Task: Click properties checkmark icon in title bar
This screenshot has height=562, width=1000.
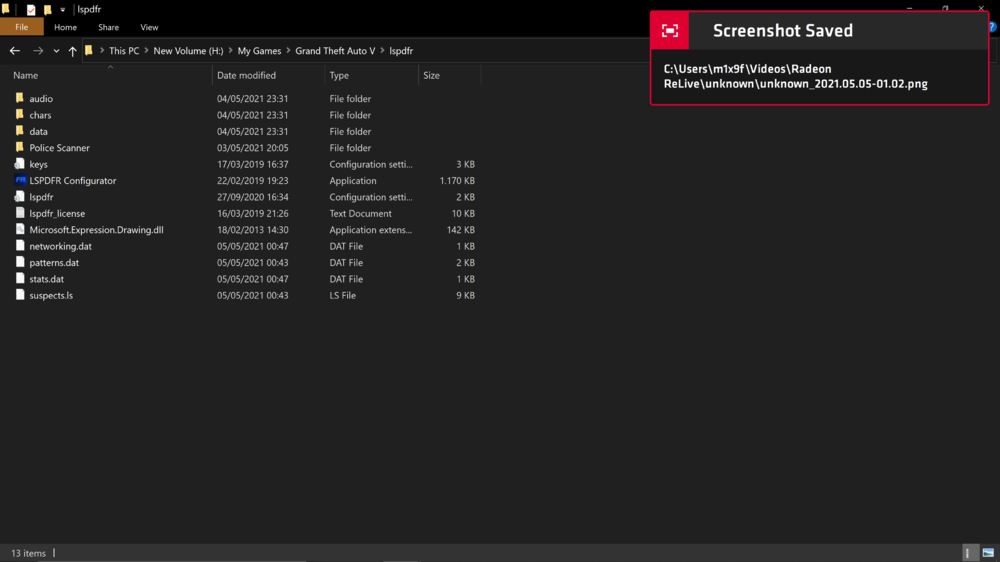Action: tap(31, 10)
